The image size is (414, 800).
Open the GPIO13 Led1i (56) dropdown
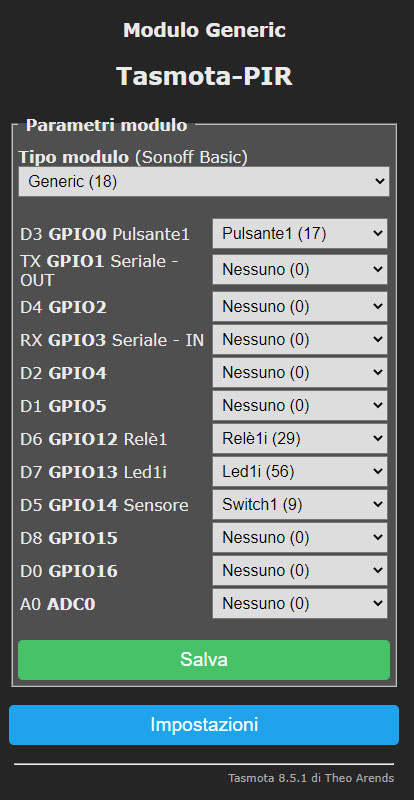point(300,471)
